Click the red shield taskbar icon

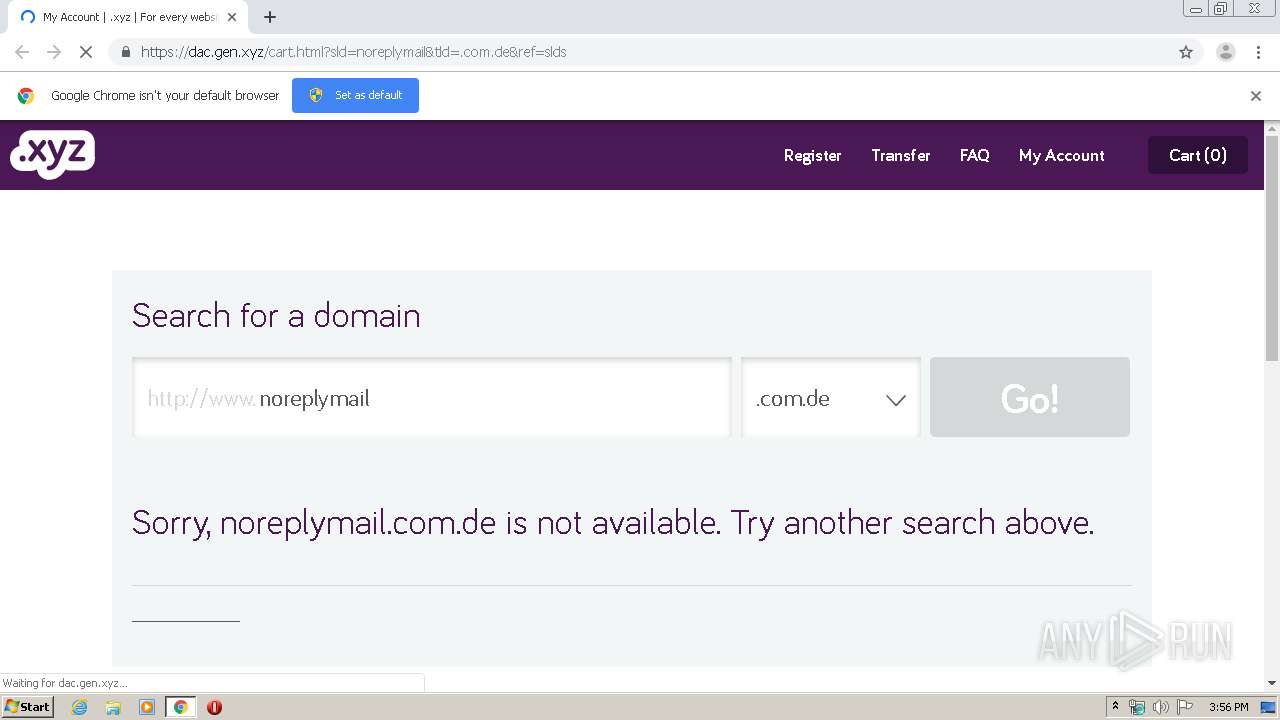point(214,707)
